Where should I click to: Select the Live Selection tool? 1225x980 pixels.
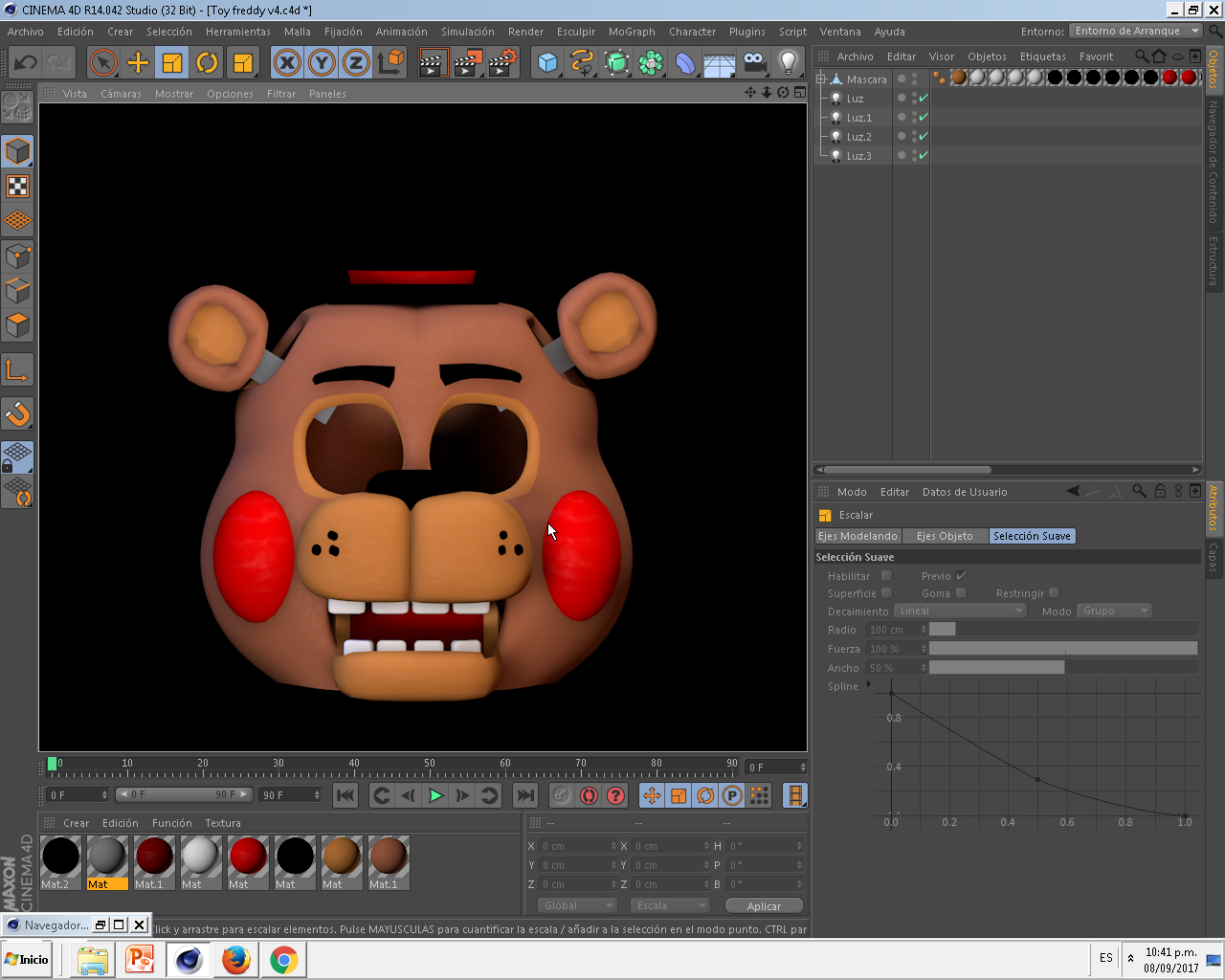(103, 63)
